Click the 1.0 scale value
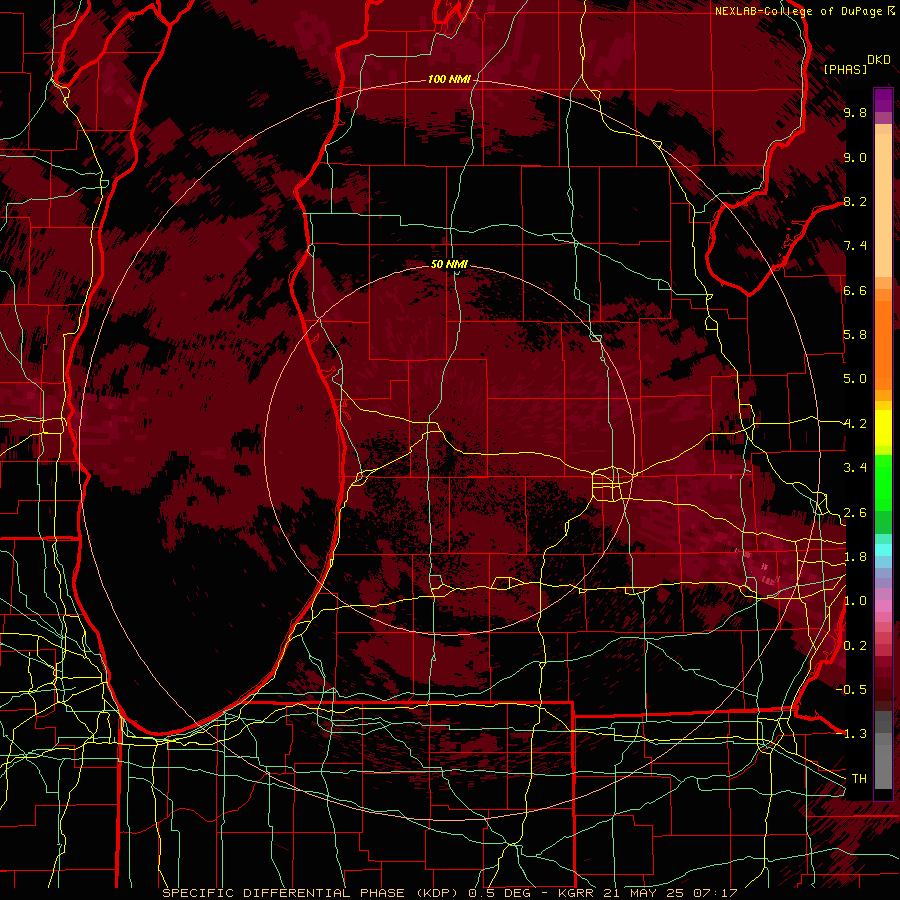This screenshot has height=900, width=900. pos(855,601)
